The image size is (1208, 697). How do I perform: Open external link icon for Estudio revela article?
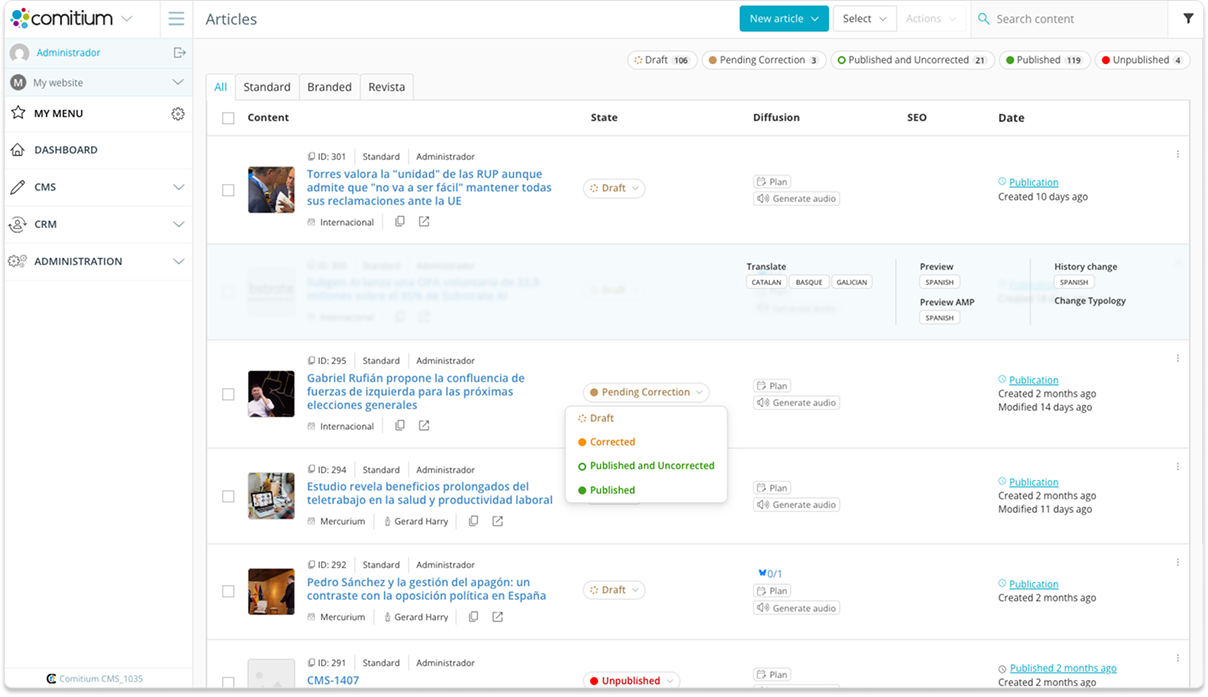click(x=498, y=521)
